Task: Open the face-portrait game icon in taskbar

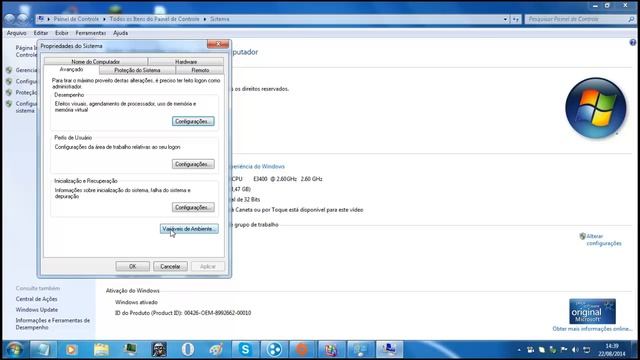Action: tap(159, 349)
